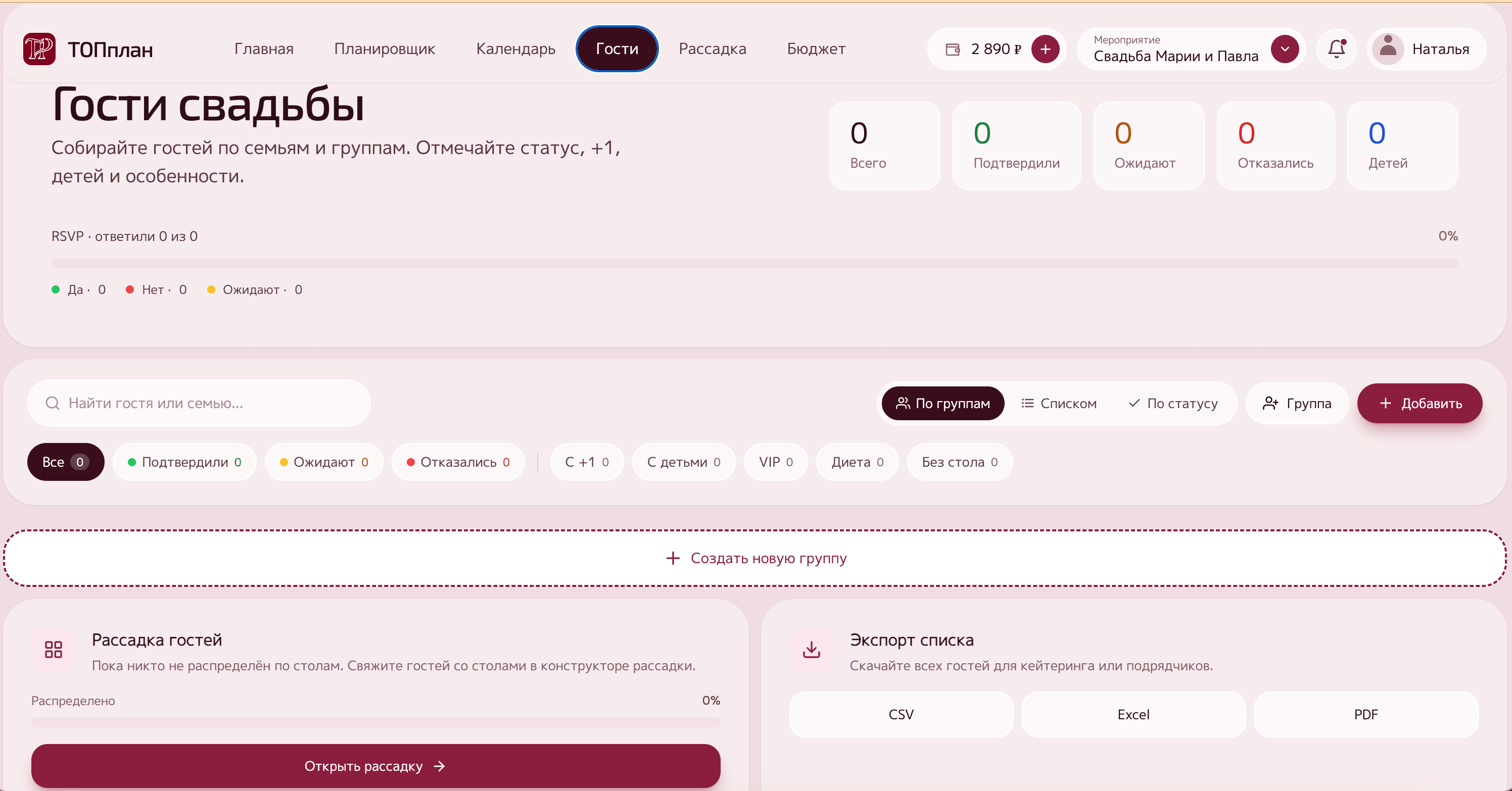
Task: Click the Детей stat card
Action: [1403, 145]
